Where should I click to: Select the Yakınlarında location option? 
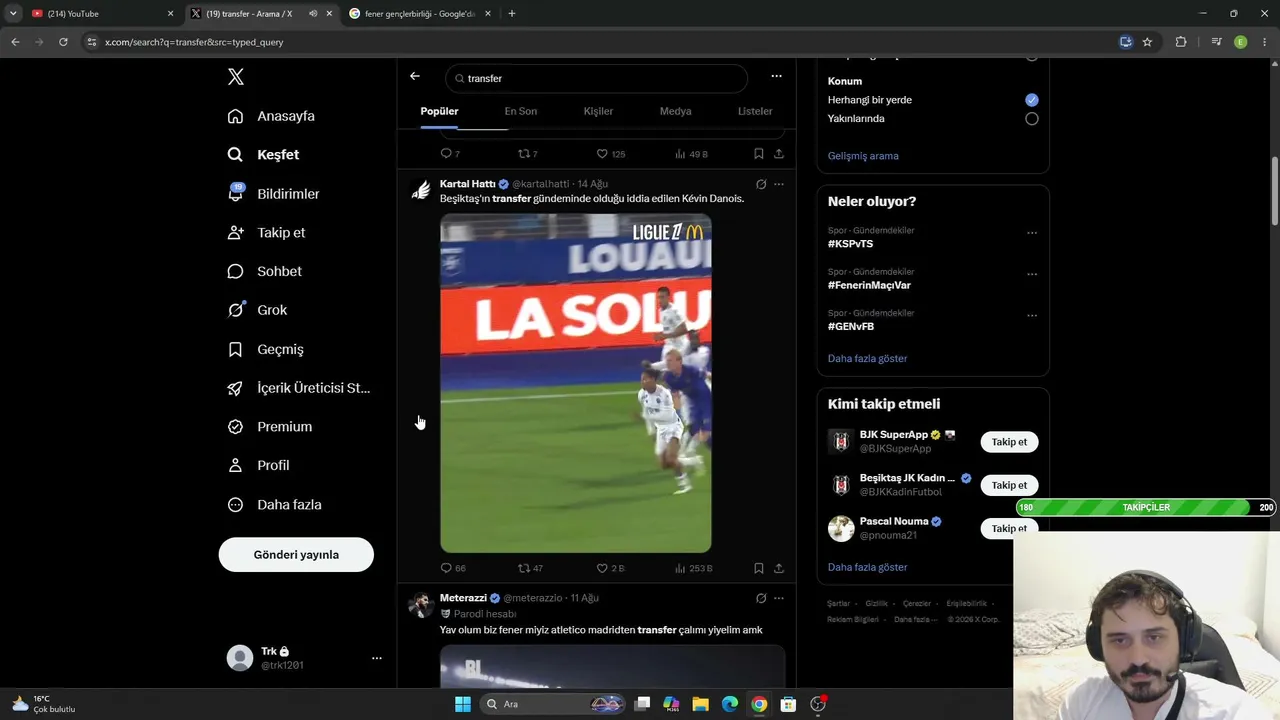[x=1032, y=119]
